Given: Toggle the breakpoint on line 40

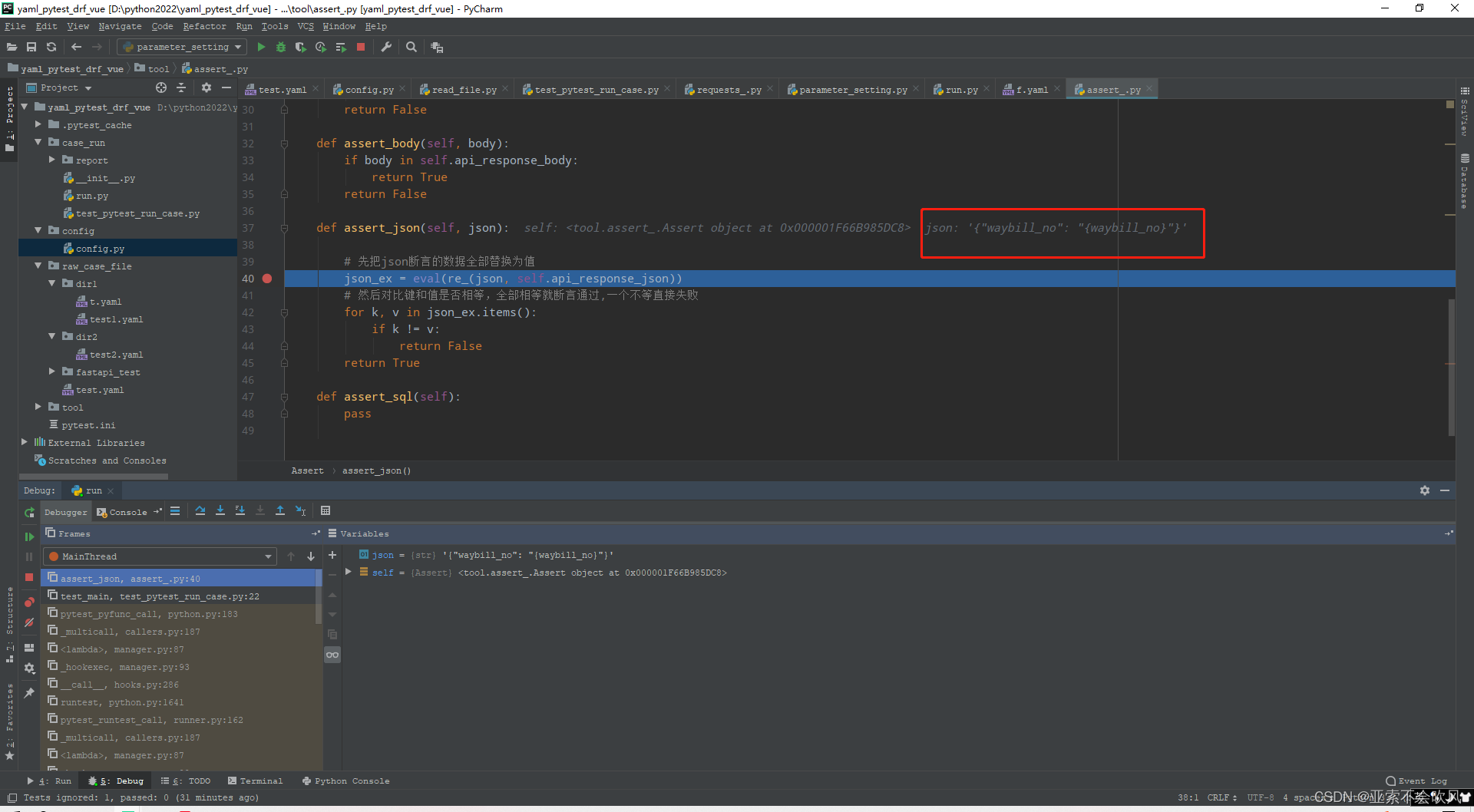Looking at the screenshot, I should pos(267,279).
